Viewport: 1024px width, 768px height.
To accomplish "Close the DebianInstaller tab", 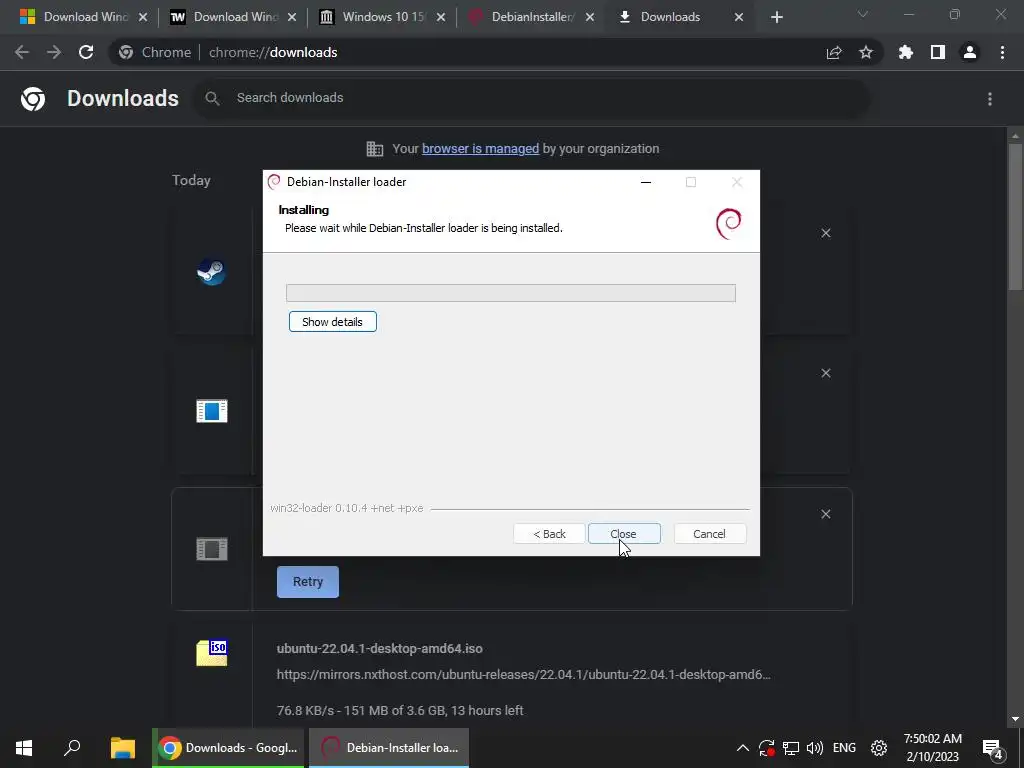I will (590, 17).
